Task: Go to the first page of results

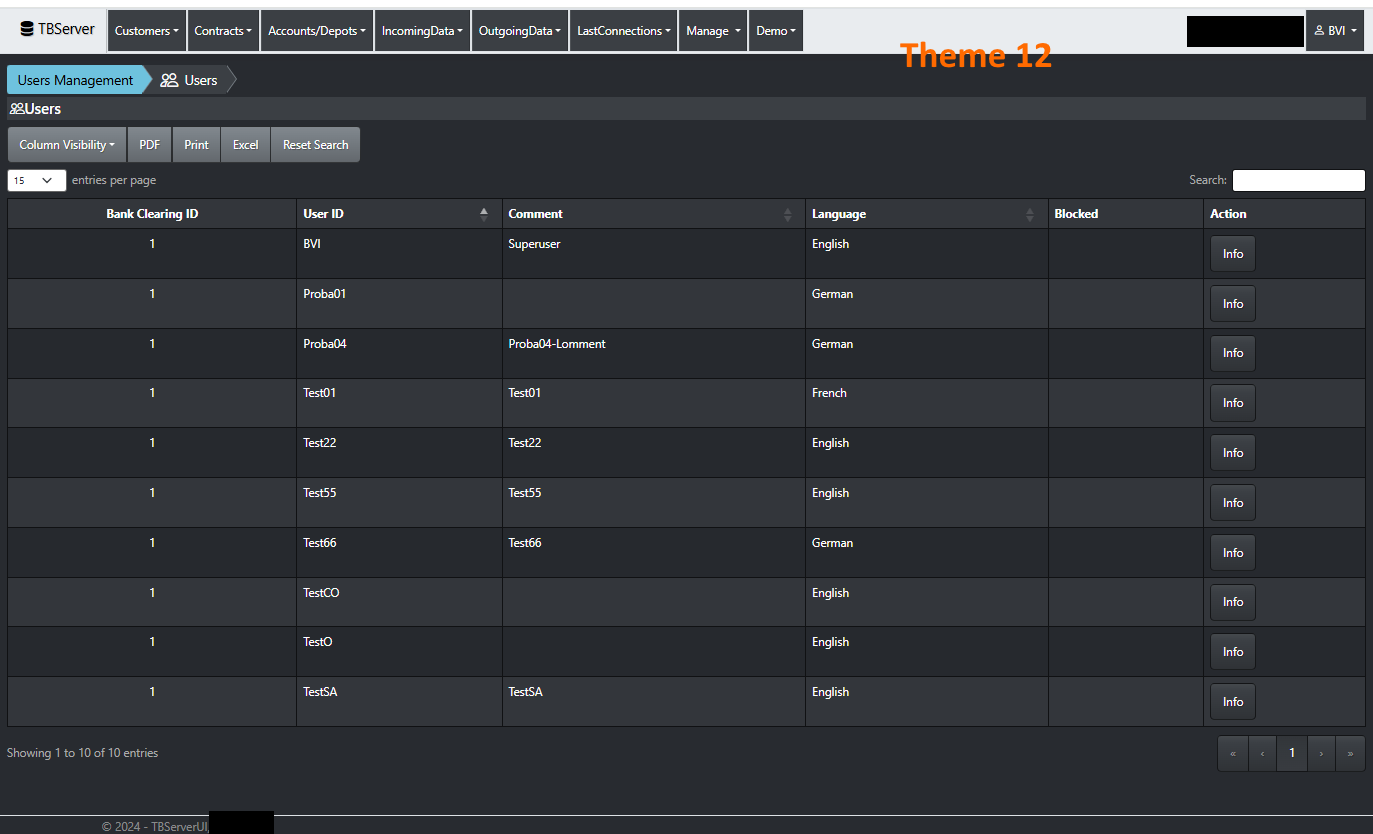Action: [x=1233, y=753]
